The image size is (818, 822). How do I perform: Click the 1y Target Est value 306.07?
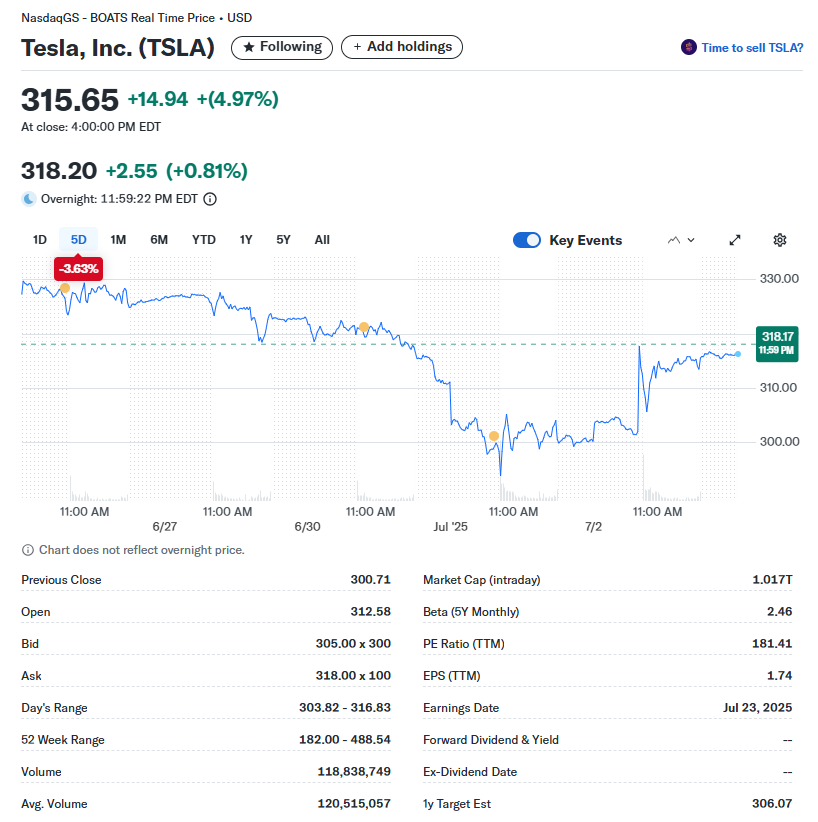[x=772, y=803]
